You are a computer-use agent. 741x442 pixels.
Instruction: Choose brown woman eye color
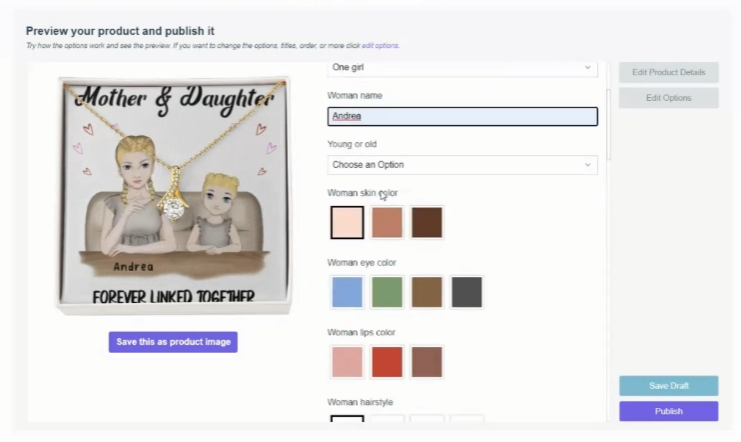427,292
